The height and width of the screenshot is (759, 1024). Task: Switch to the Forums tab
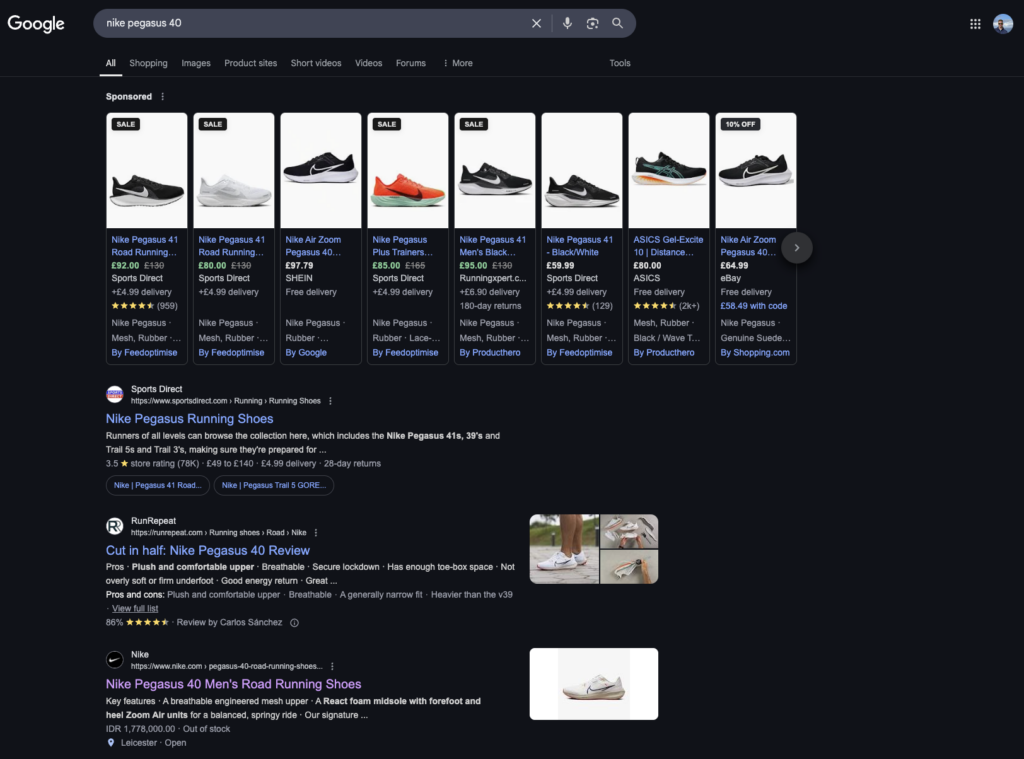tap(411, 63)
